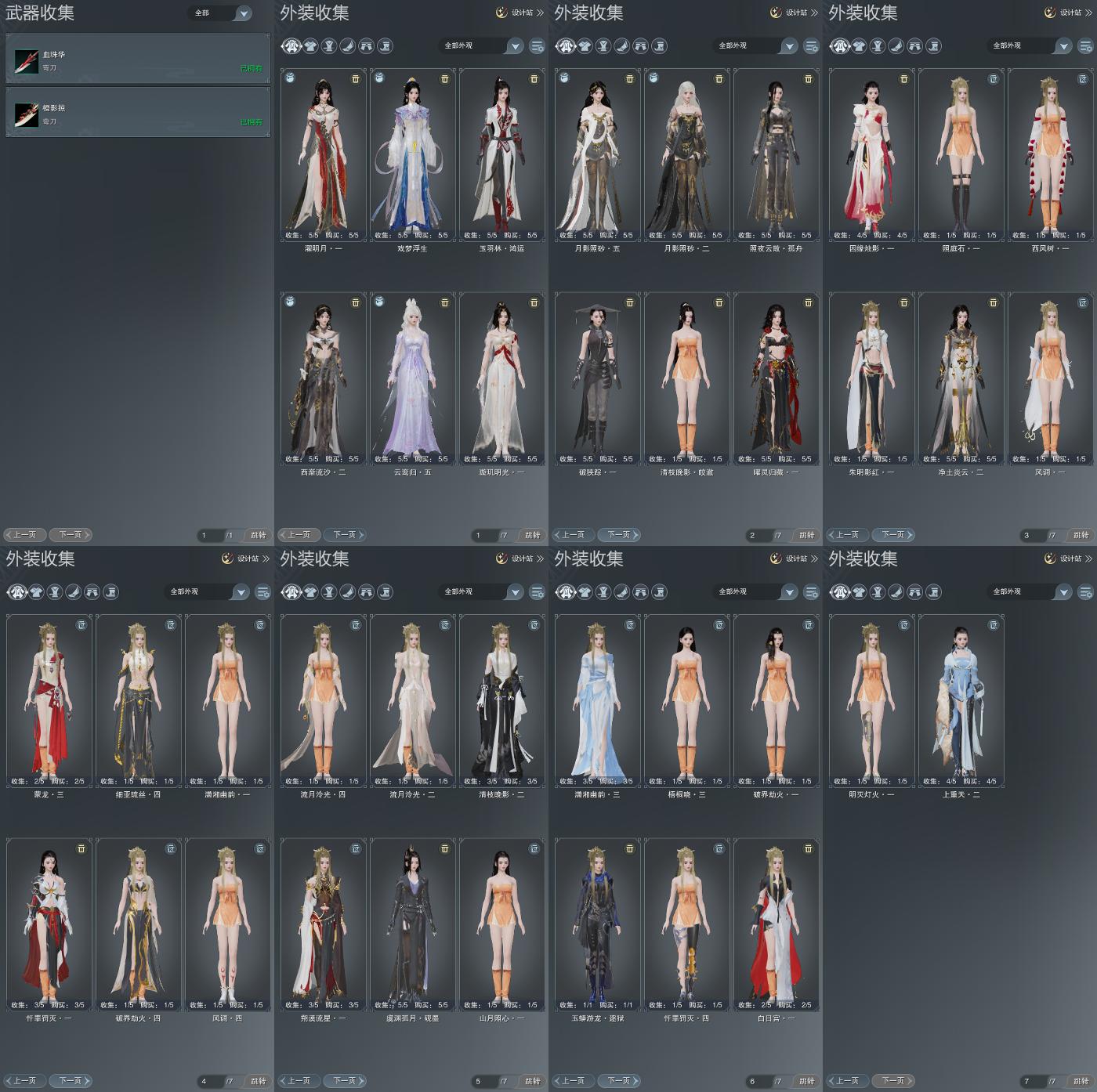Toggle the full-set category filter above 流月冷光·四
Viewport: 1097px width, 1092px height.
point(291,592)
